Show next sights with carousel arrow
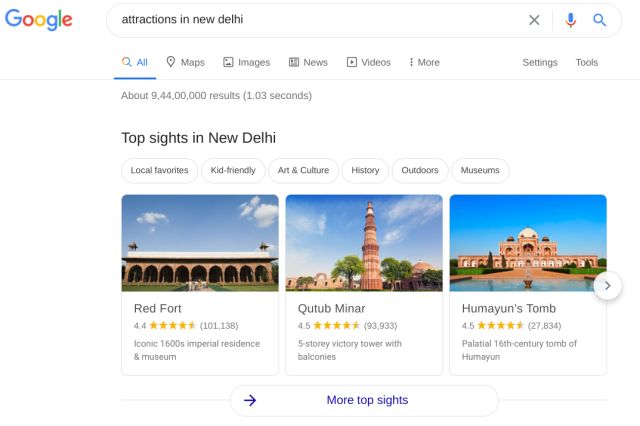Image resolution: width=640 pixels, height=426 pixels. pyautogui.click(x=607, y=286)
